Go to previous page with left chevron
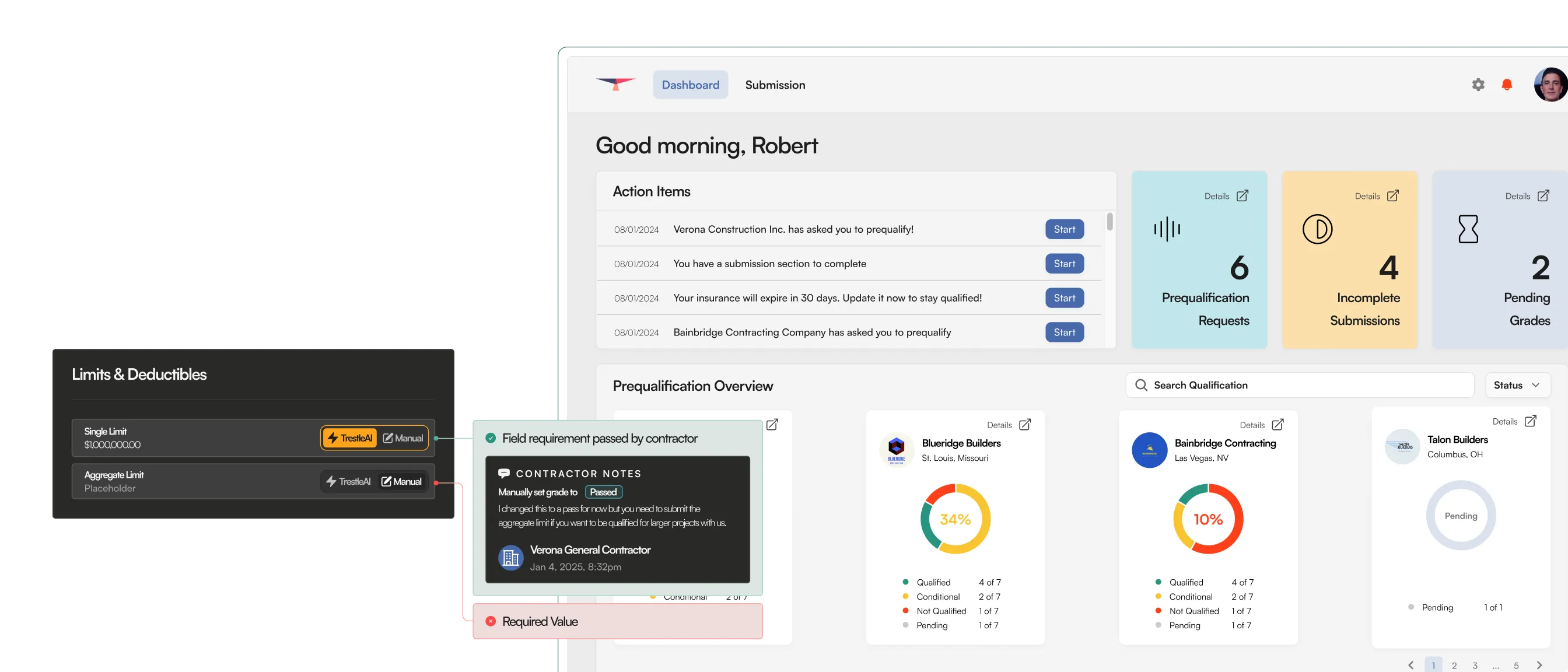 tap(1410, 664)
